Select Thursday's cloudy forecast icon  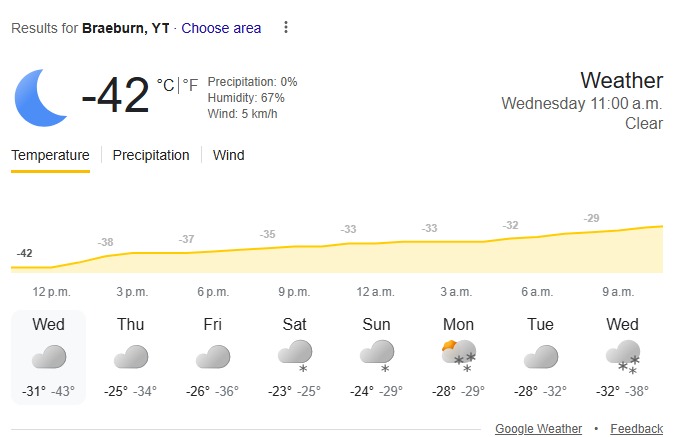pos(131,356)
